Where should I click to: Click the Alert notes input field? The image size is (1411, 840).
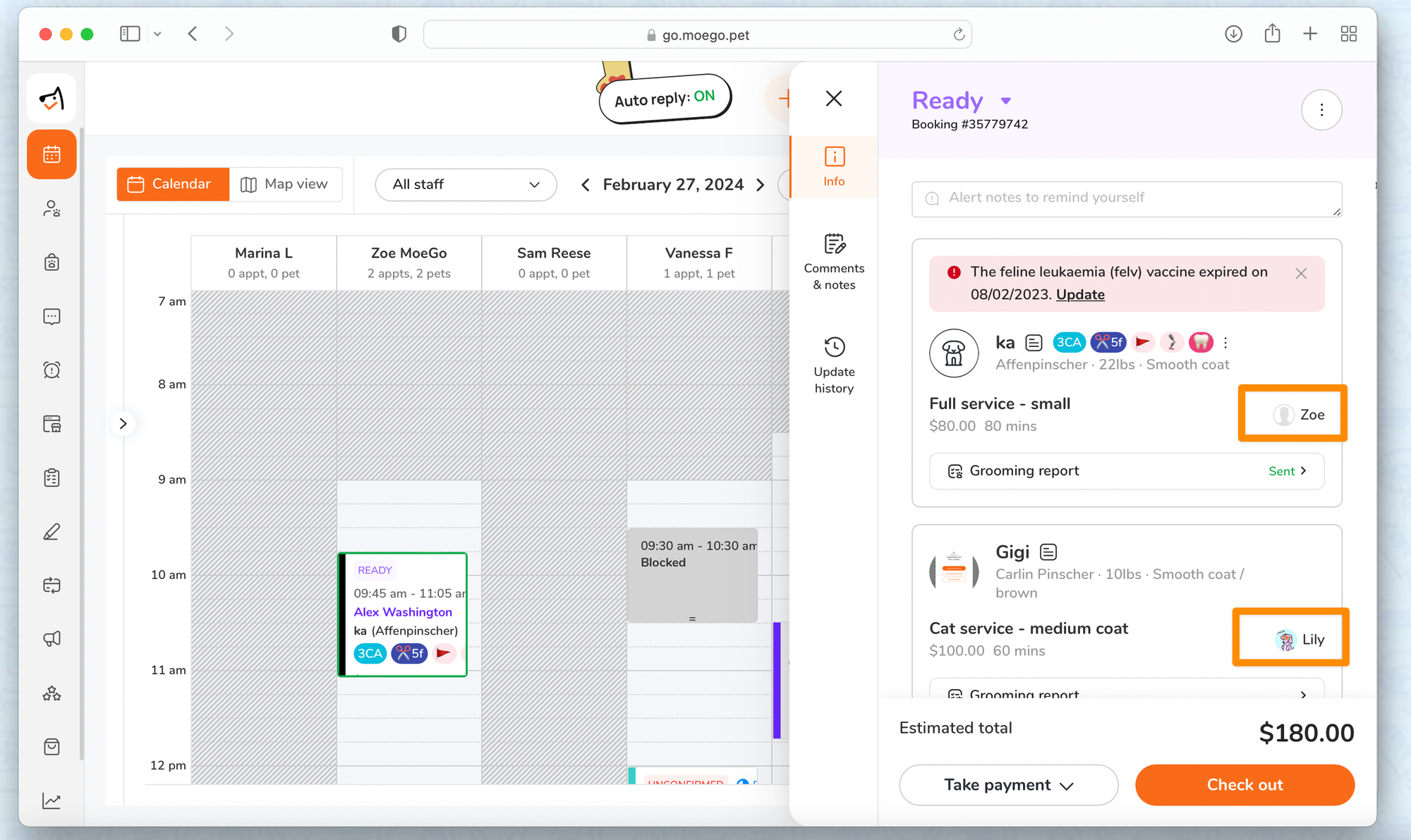[1126, 198]
